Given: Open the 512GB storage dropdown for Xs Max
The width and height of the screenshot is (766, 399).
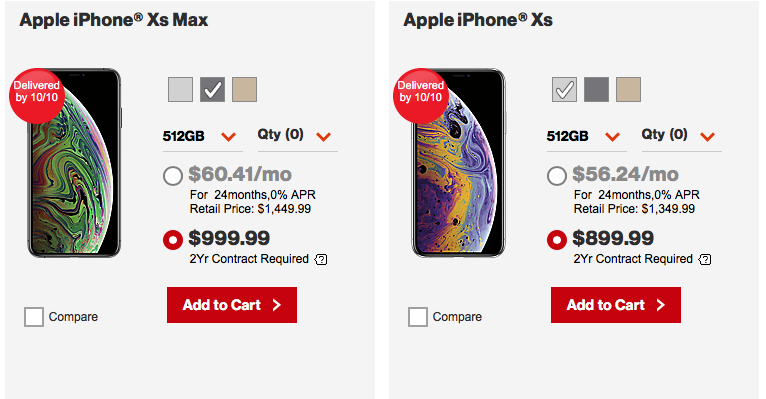Looking at the screenshot, I should 202,137.
